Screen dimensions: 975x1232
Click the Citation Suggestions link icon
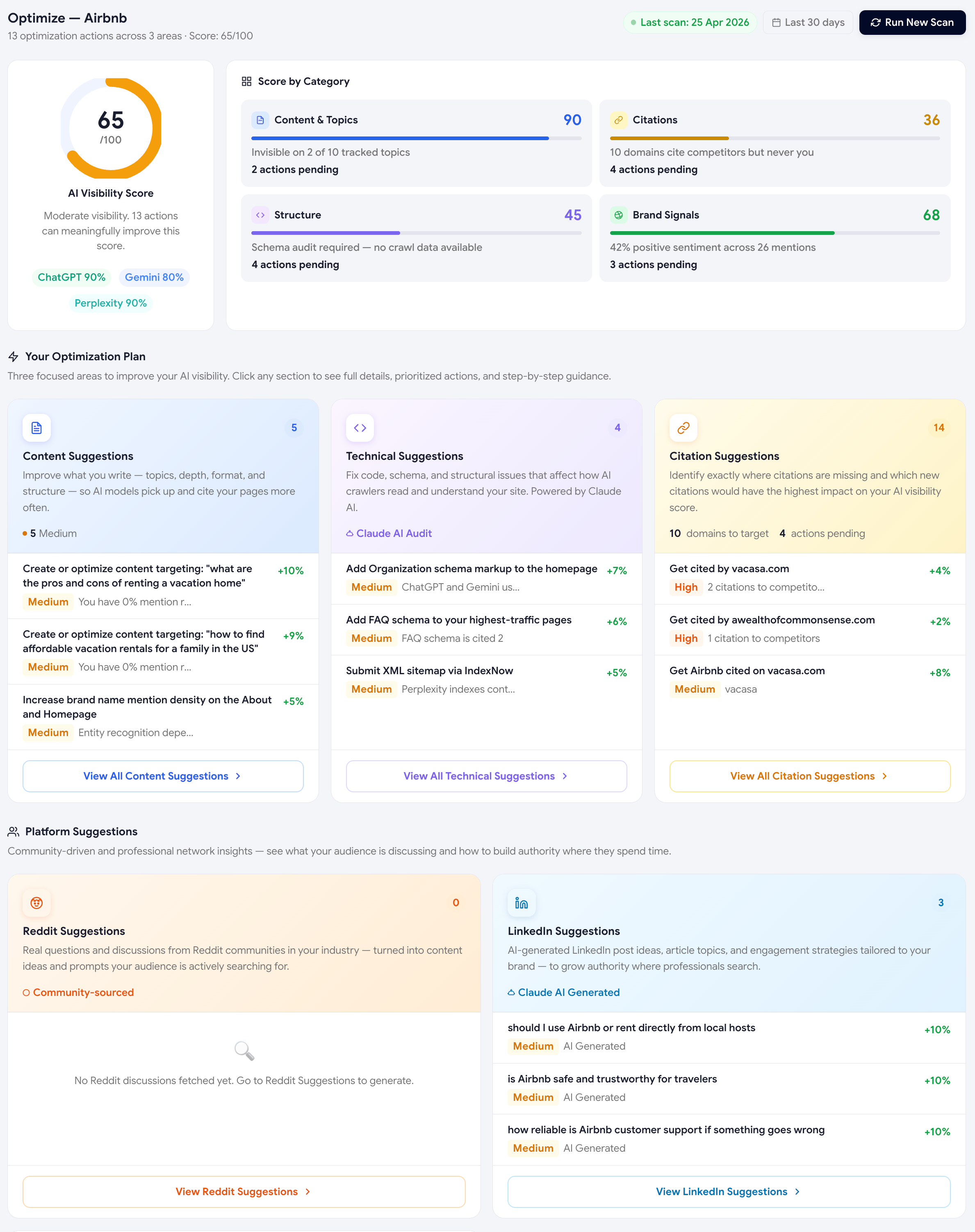683,428
